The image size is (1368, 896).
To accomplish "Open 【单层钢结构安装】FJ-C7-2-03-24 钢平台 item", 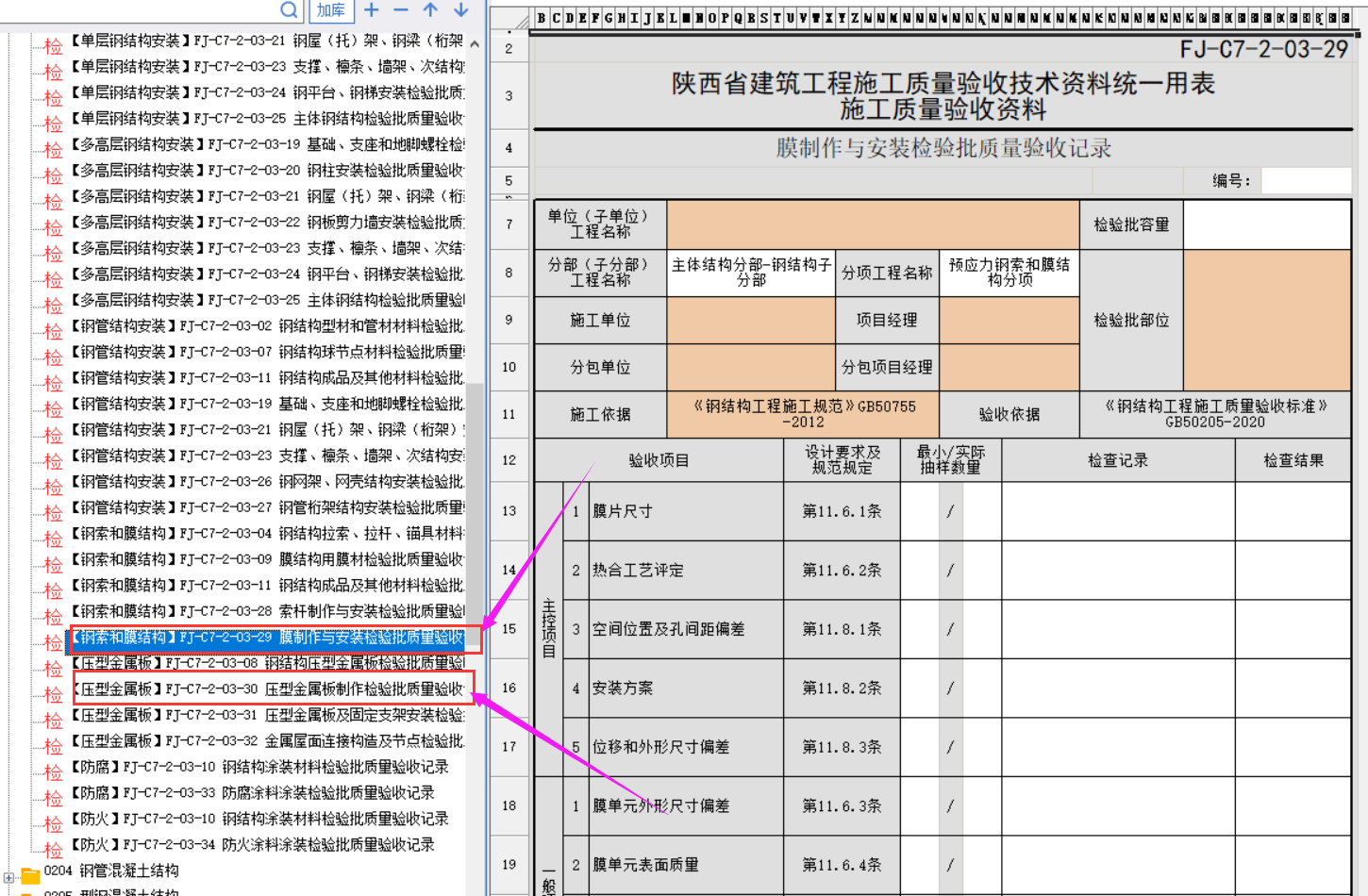I will (x=267, y=92).
